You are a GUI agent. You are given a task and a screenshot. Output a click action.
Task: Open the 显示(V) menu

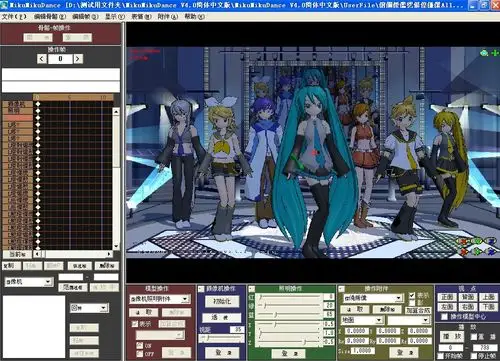(x=115, y=17)
